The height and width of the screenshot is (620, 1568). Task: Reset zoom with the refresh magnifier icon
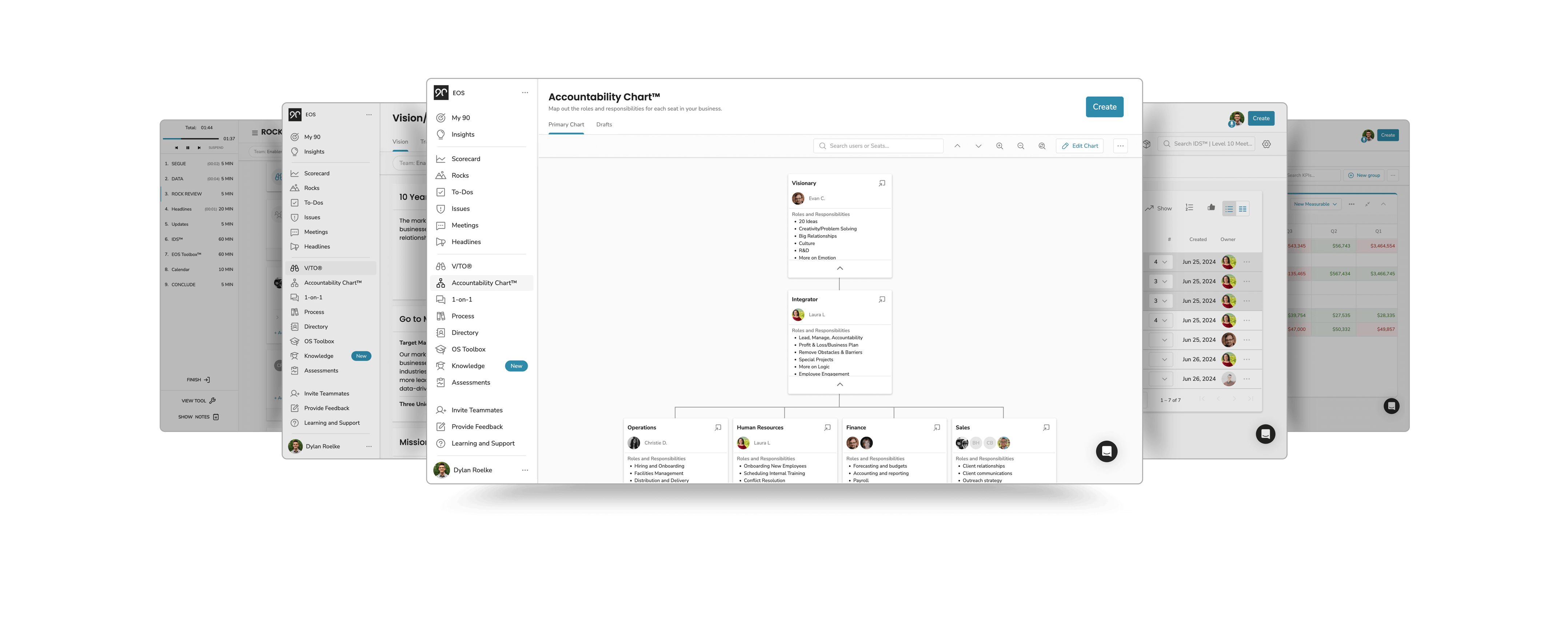pos(1042,146)
